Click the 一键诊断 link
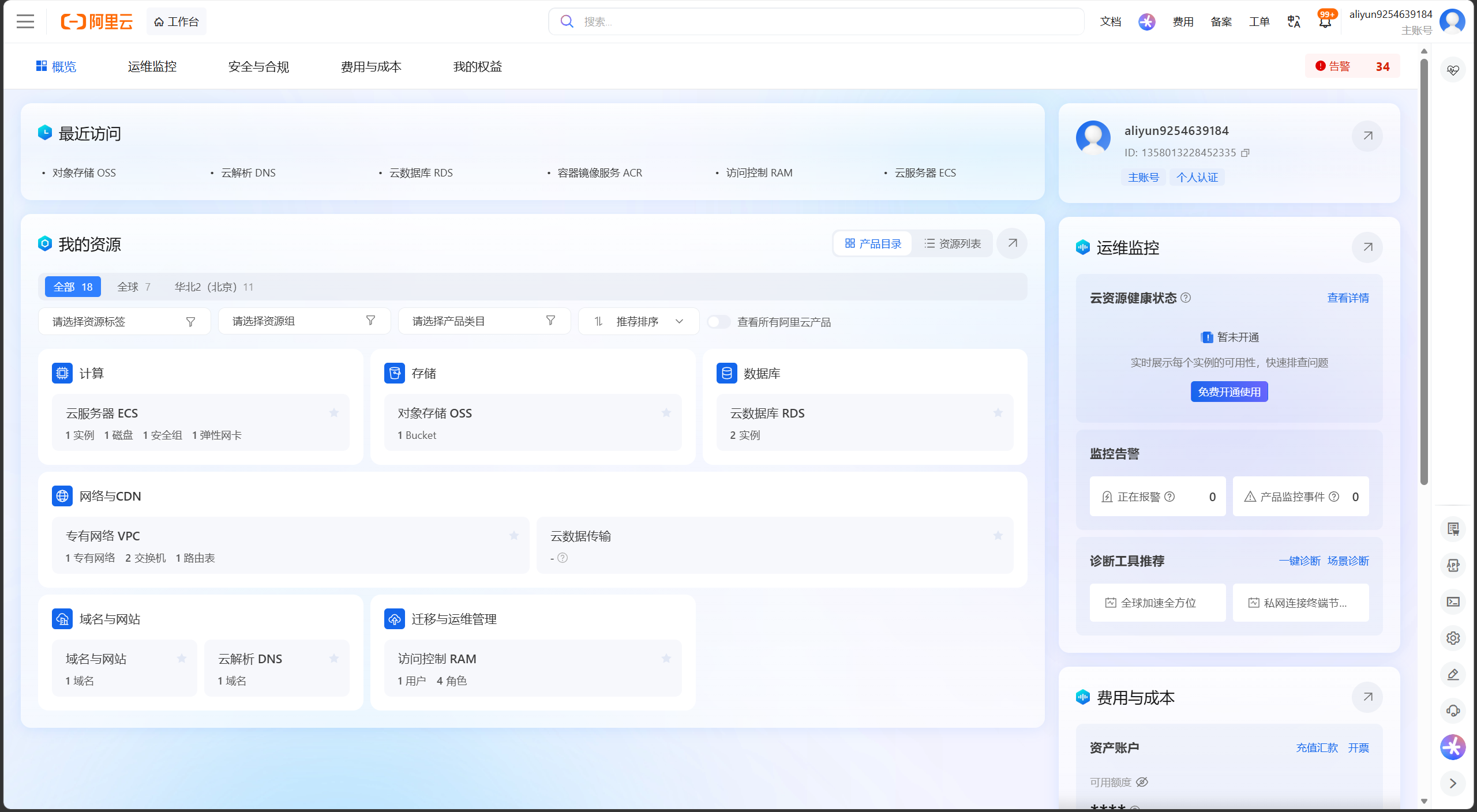1477x812 pixels. point(1299,561)
